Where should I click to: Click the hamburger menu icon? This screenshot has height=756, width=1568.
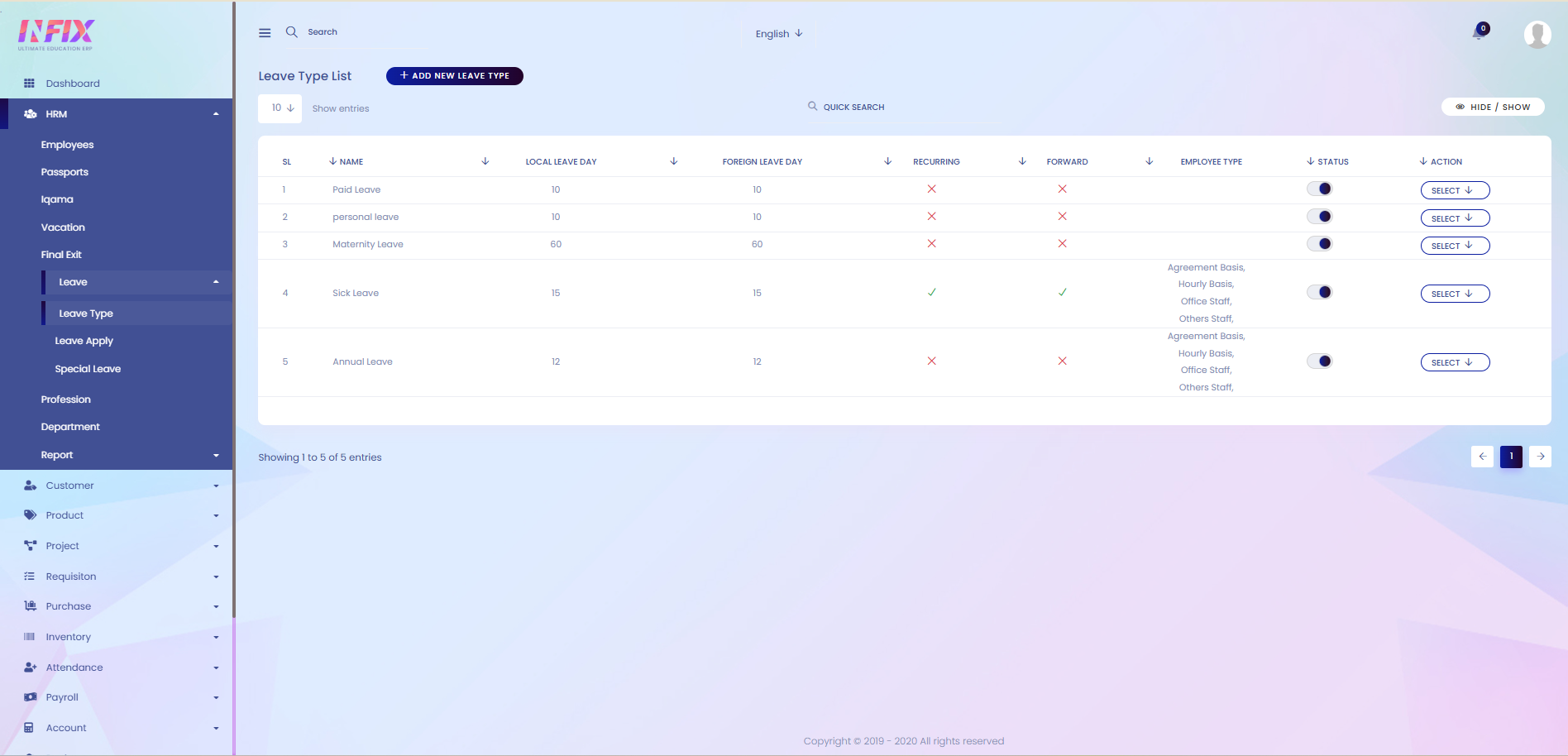(265, 33)
